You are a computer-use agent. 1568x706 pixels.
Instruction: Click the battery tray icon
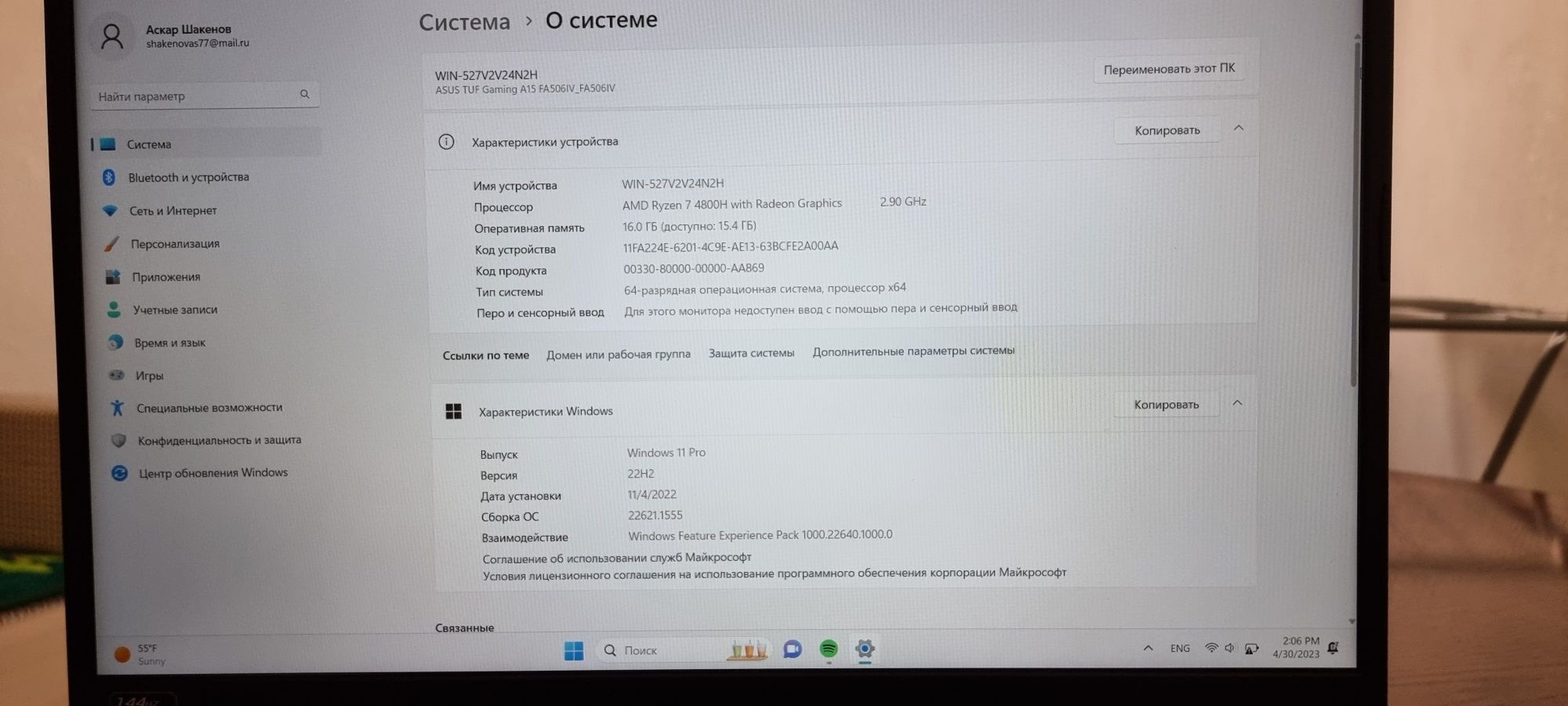pyautogui.click(x=1251, y=649)
